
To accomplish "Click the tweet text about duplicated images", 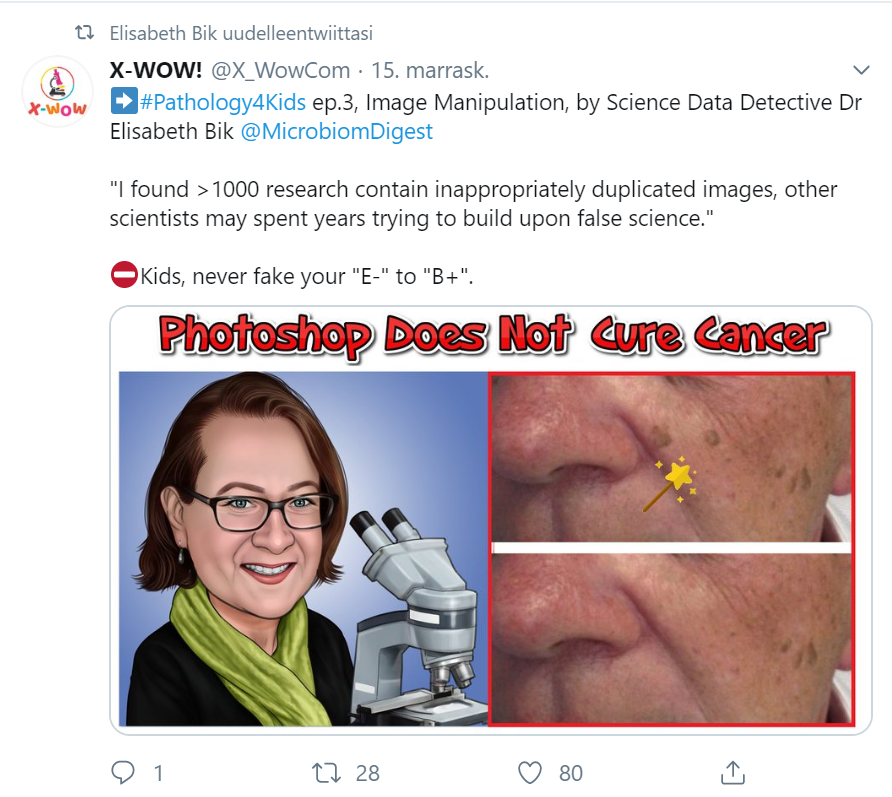I will [x=473, y=204].
